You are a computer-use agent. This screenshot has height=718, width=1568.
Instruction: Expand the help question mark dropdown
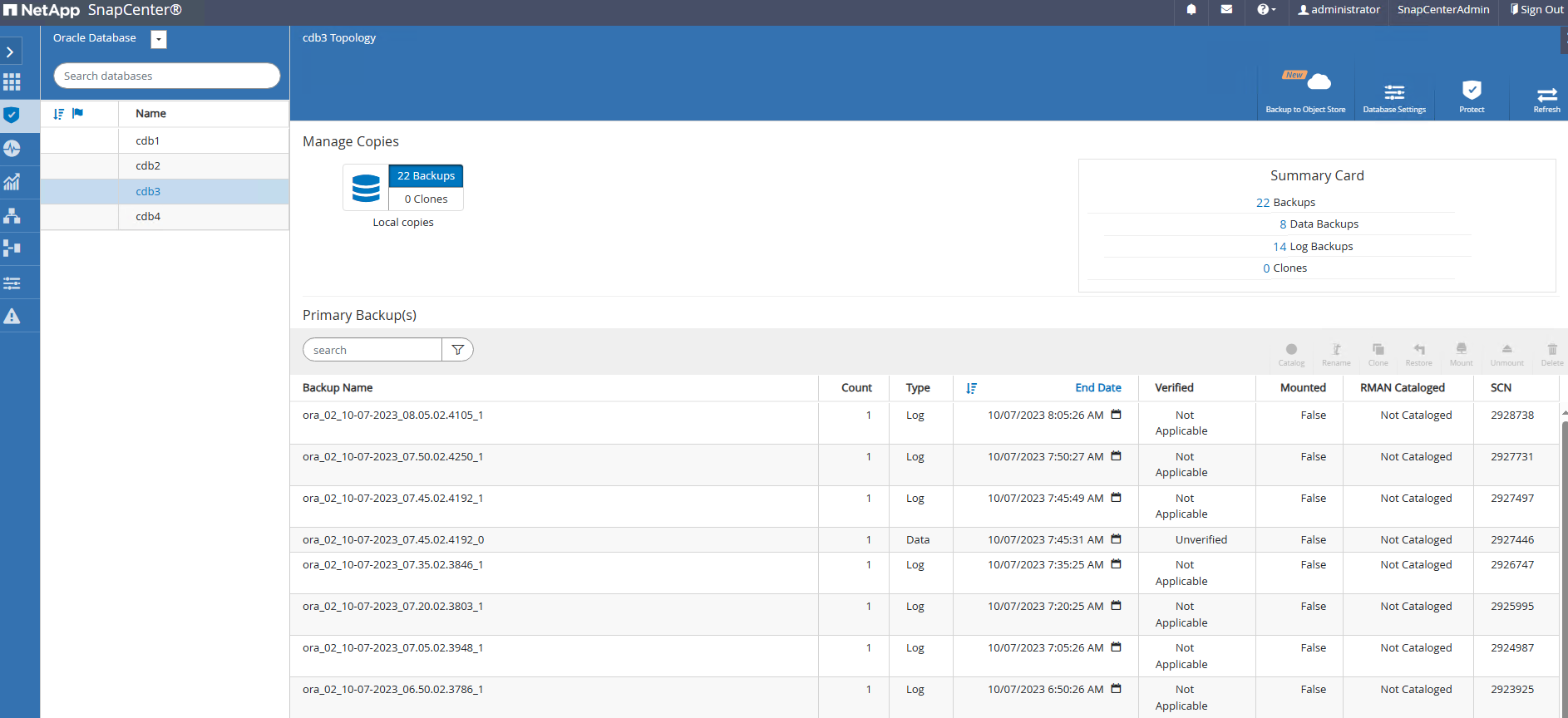pyautogui.click(x=1265, y=10)
